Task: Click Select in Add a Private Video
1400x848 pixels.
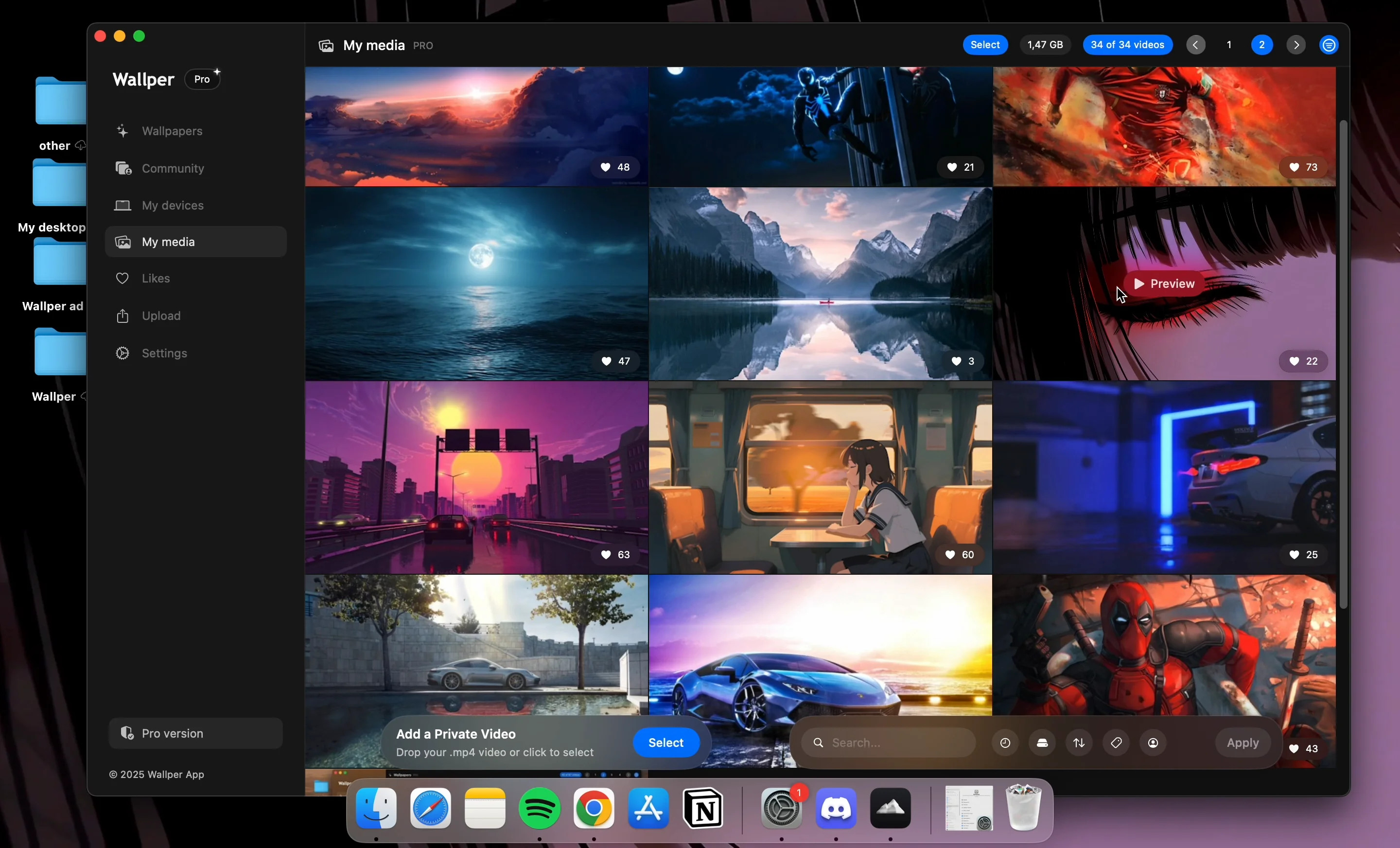Action: coord(666,743)
